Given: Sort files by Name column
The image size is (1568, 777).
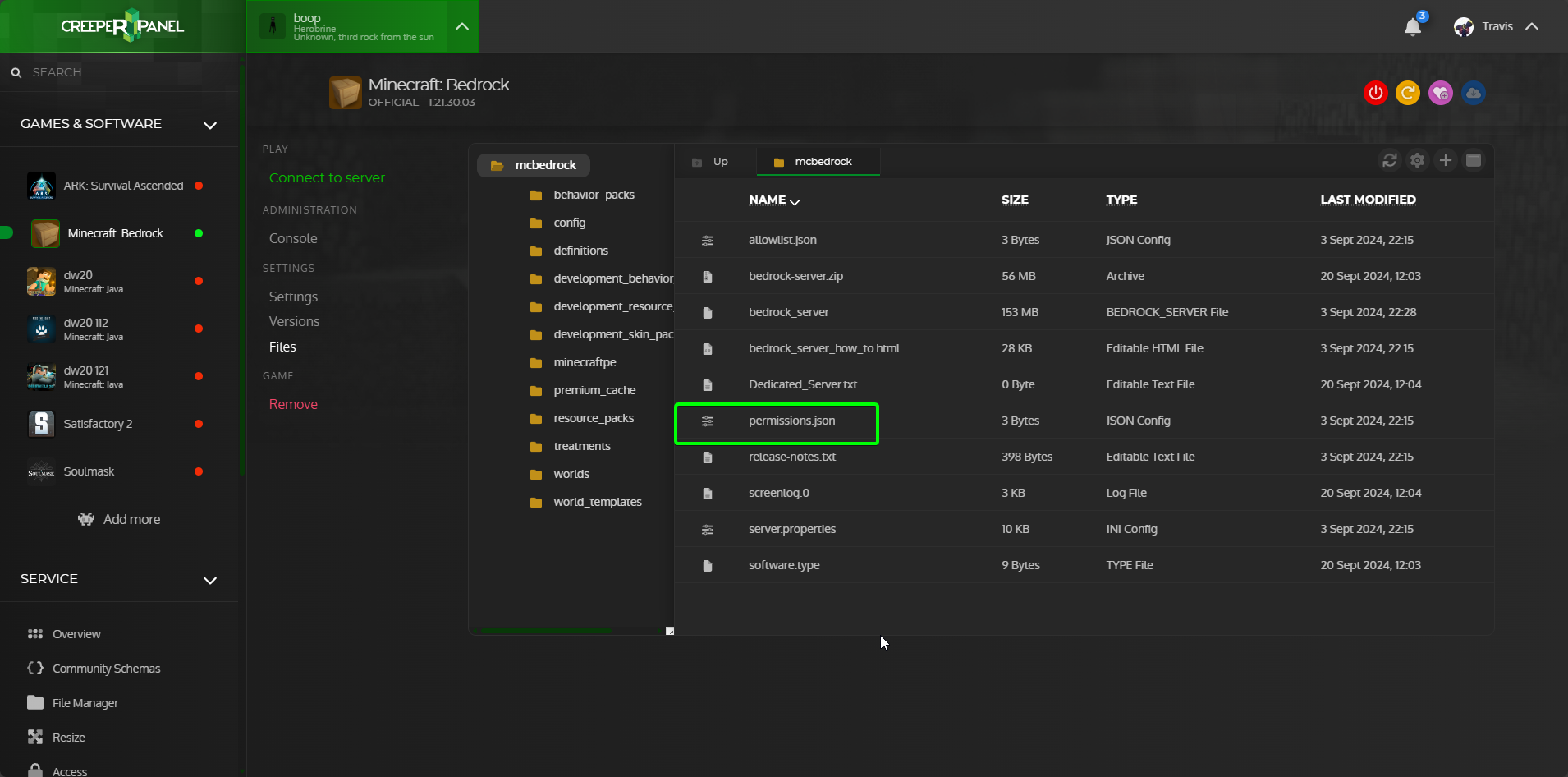Looking at the screenshot, I should (768, 200).
